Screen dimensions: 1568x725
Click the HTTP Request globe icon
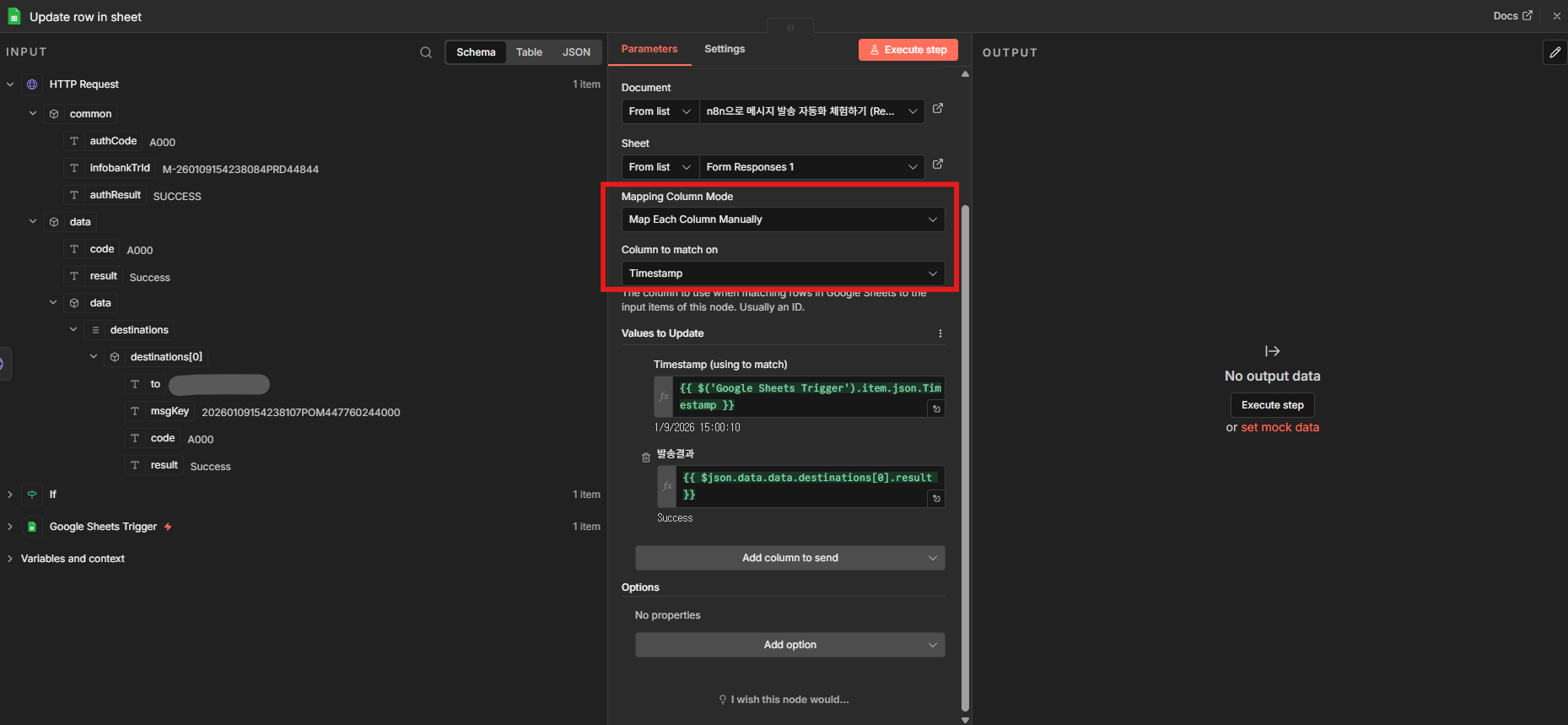coord(32,84)
